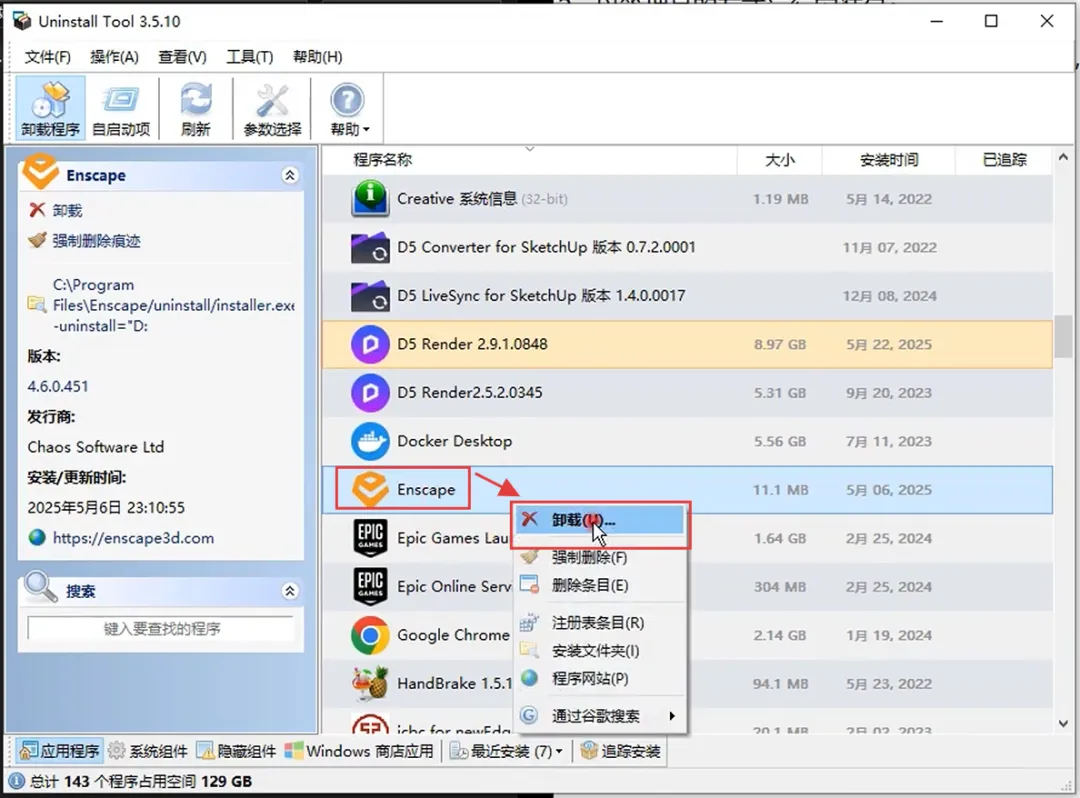1080x798 pixels.
Task: Open the 工具(T) menu
Action: [x=249, y=57]
